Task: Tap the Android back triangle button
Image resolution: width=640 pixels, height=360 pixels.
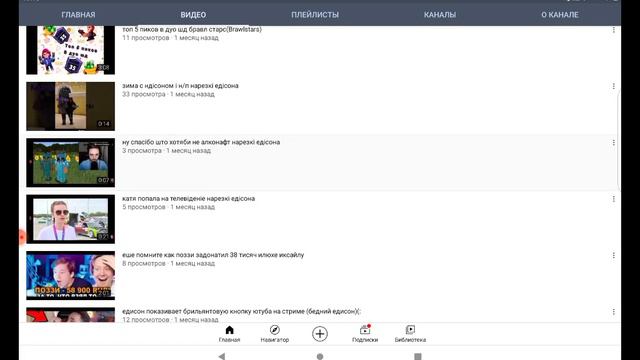Action: point(222,356)
